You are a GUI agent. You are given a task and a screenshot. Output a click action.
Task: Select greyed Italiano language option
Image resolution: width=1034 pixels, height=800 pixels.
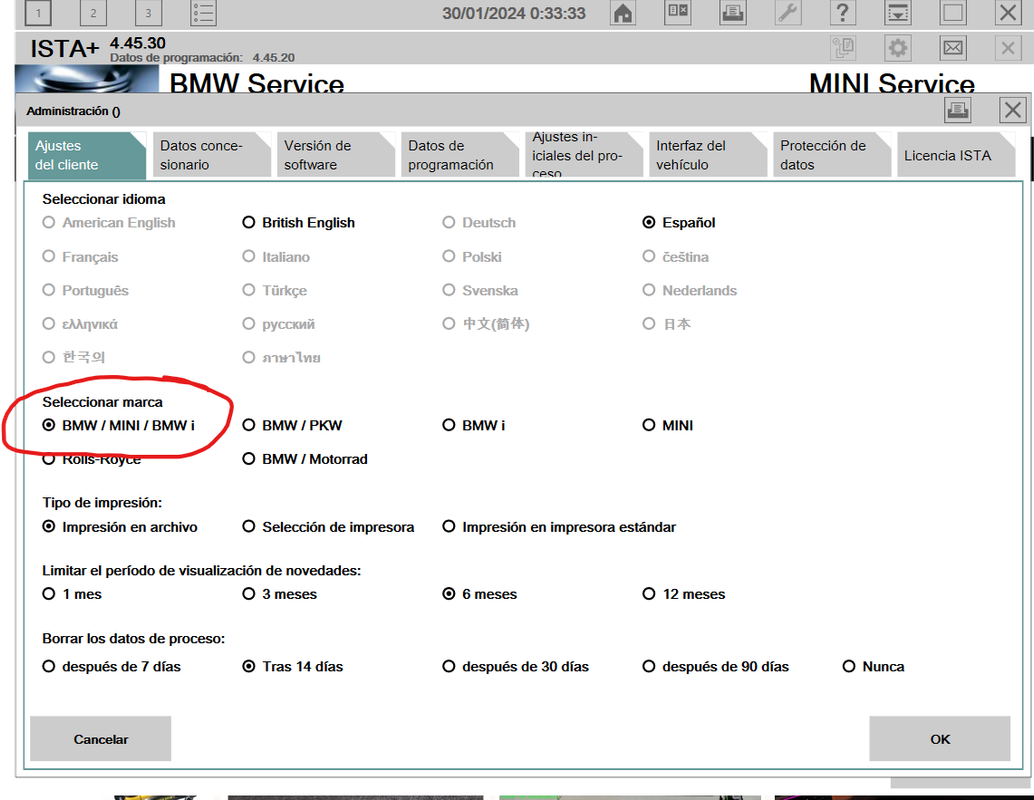[x=276, y=257]
